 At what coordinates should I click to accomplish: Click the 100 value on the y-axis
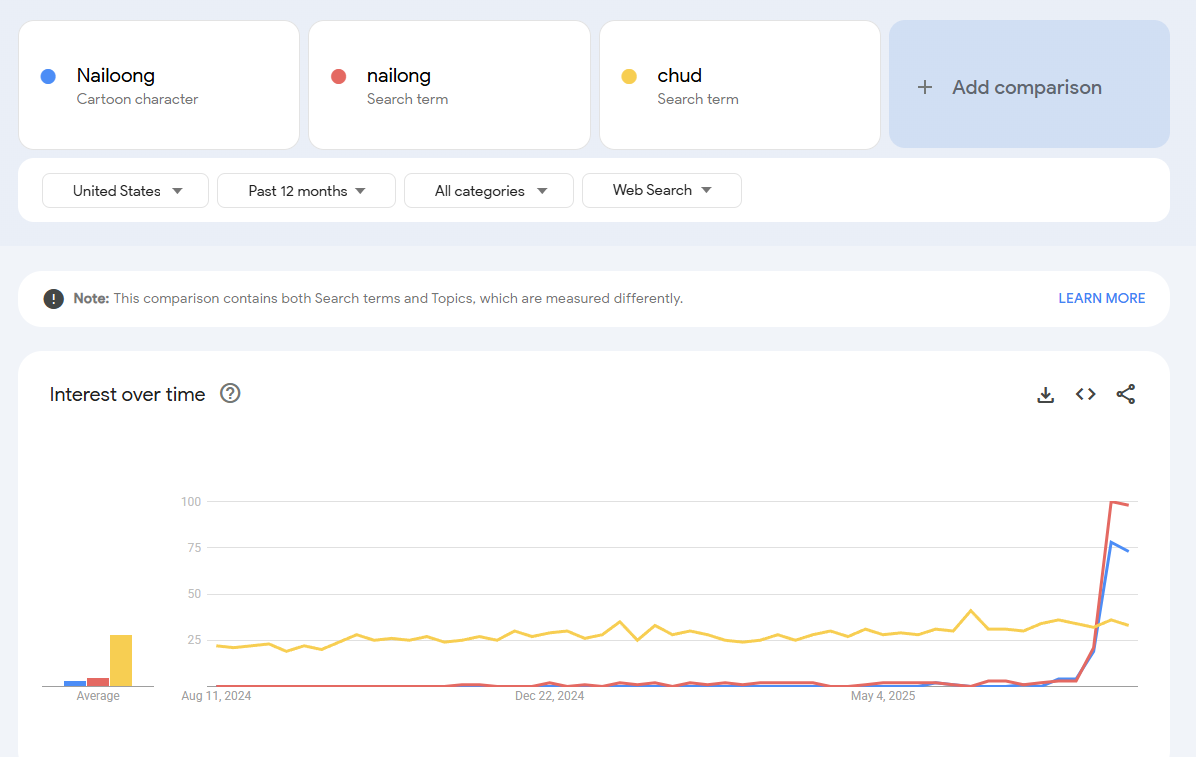191,501
